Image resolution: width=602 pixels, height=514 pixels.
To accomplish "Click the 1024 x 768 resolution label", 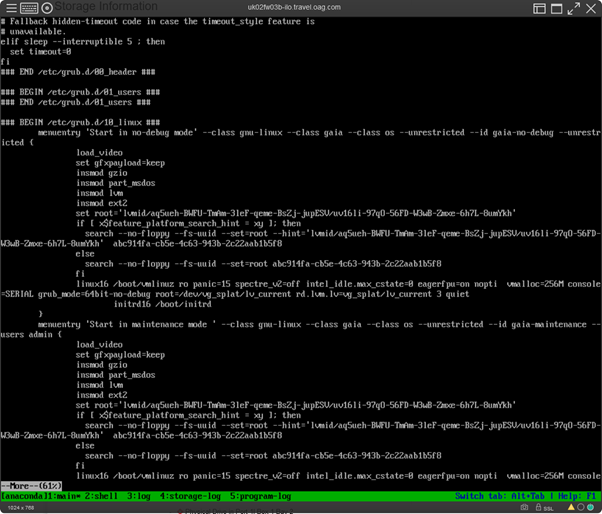I will coord(22,508).
